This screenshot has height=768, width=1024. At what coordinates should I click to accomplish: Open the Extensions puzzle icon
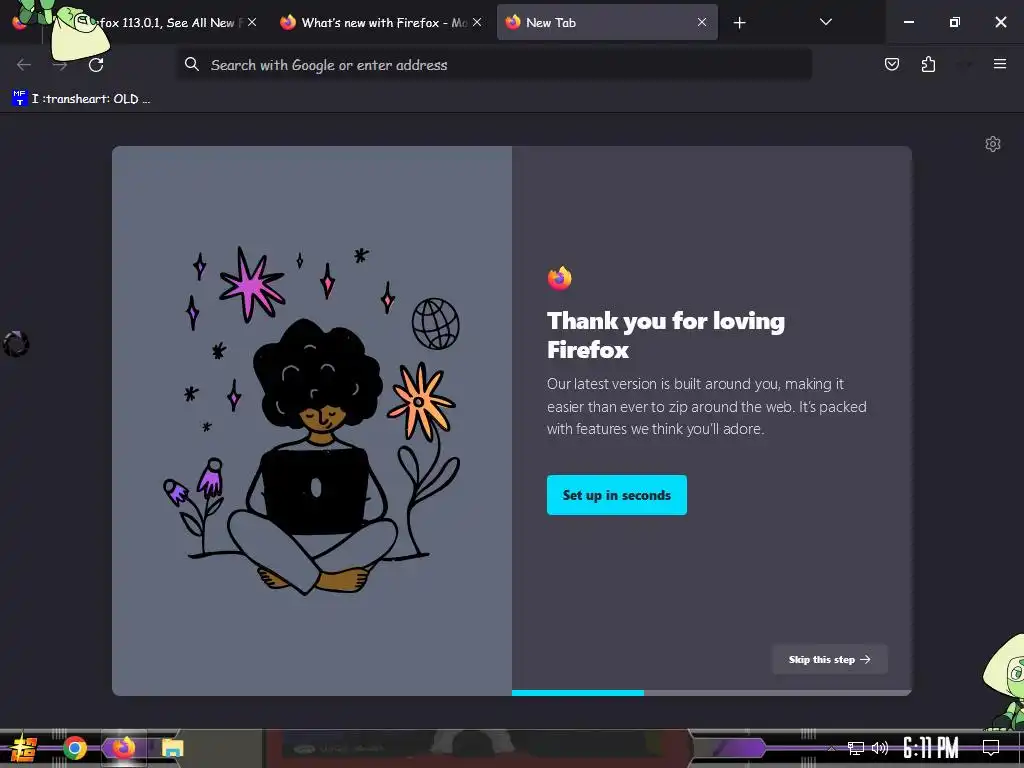(x=928, y=64)
